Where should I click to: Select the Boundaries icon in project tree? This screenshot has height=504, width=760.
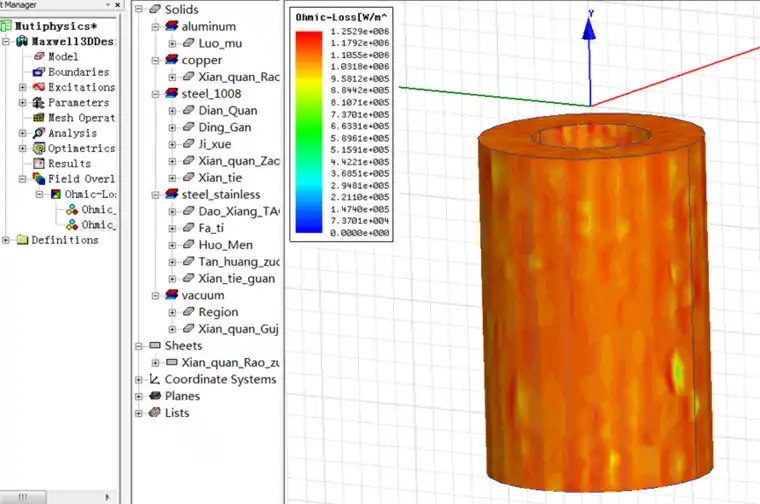(39, 72)
